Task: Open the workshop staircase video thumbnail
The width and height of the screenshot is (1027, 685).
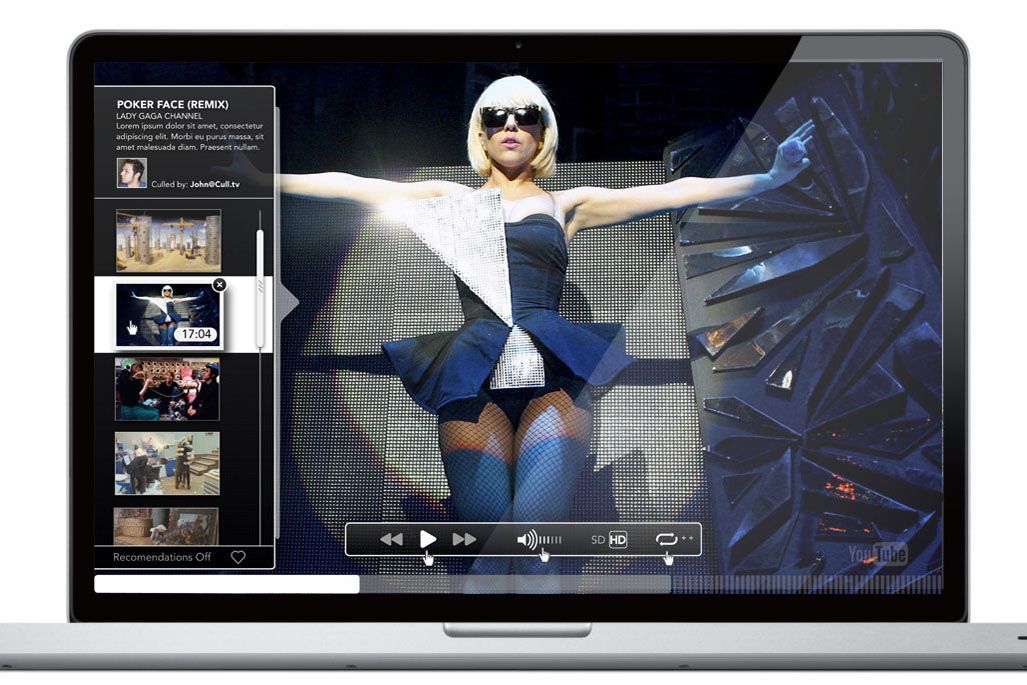Action: click(167, 463)
